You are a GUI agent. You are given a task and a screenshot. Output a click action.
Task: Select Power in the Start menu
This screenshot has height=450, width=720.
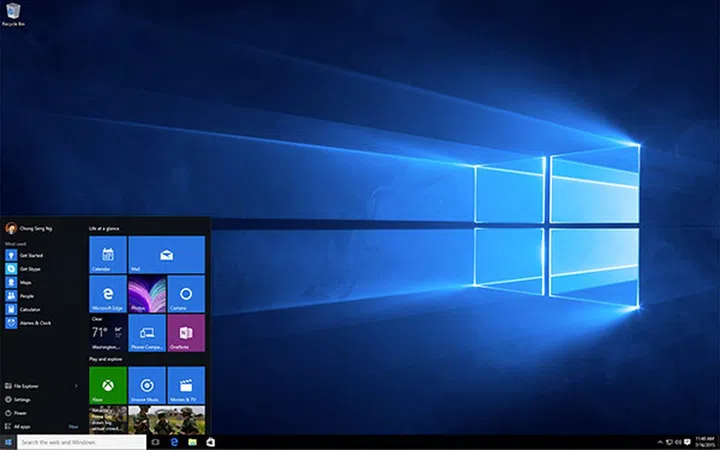pos(21,412)
